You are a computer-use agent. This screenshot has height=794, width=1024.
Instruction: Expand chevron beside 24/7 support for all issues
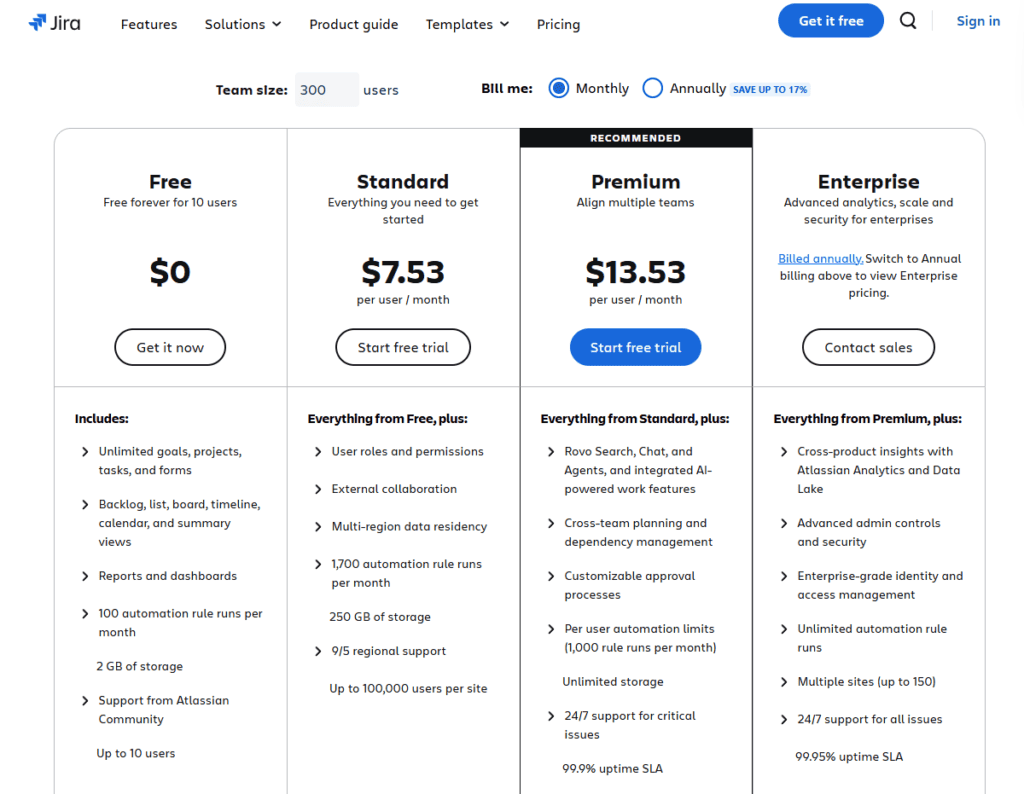(784, 720)
